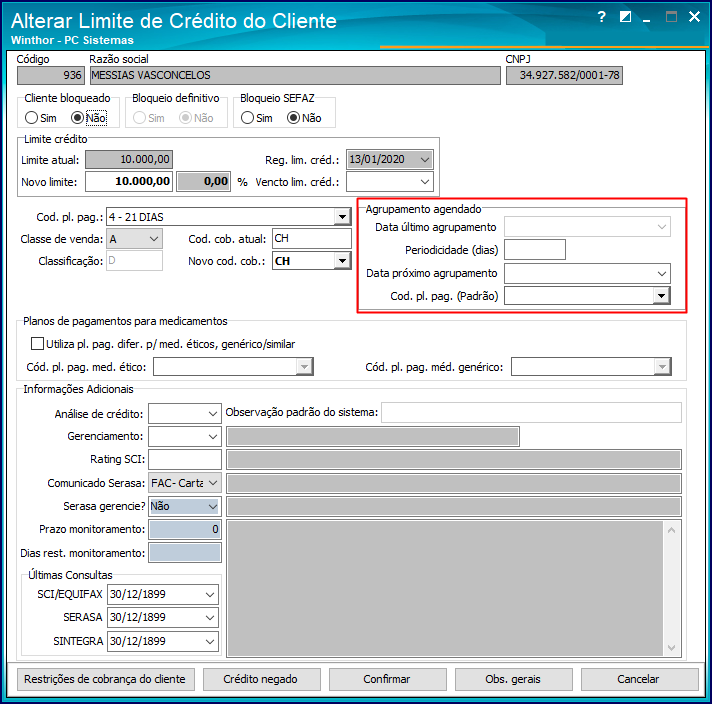Click the large gray observations text area

pos(445,588)
